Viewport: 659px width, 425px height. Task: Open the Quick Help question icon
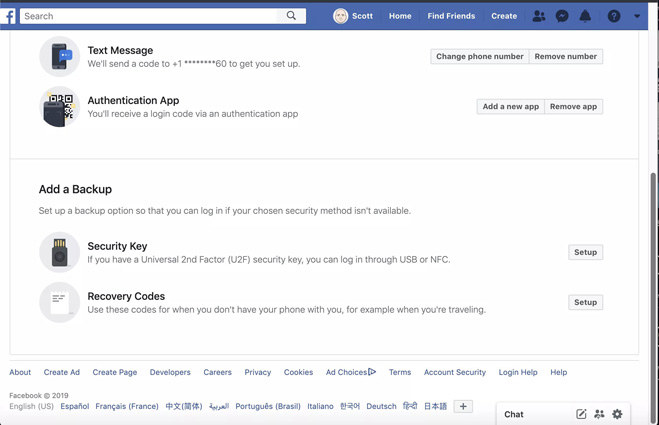[614, 16]
